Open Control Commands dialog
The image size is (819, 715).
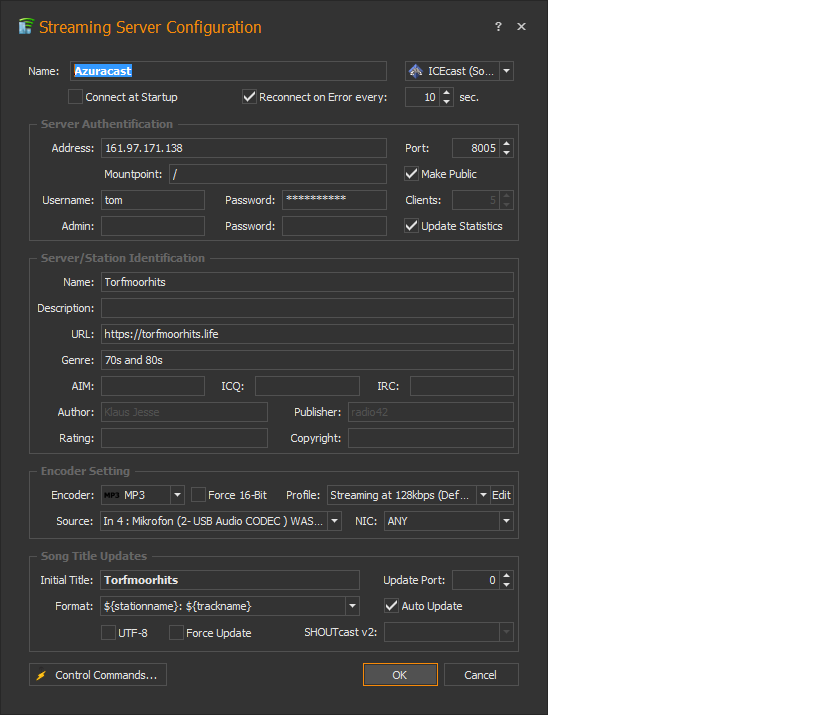click(x=98, y=675)
